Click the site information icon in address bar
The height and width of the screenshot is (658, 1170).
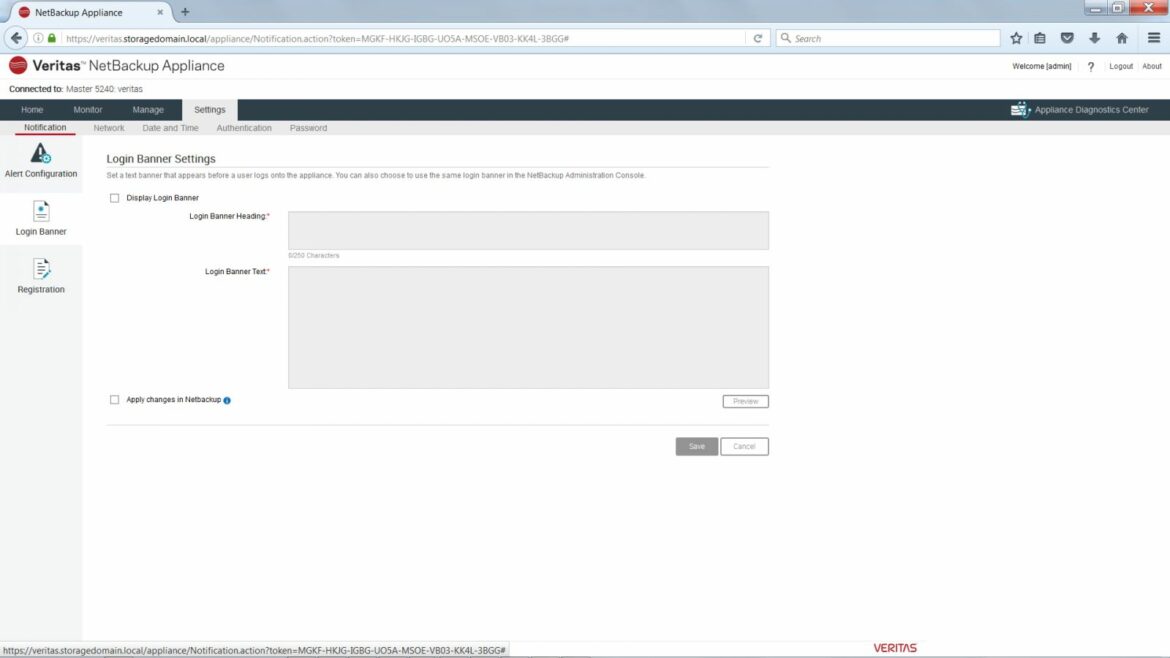pos(38,38)
